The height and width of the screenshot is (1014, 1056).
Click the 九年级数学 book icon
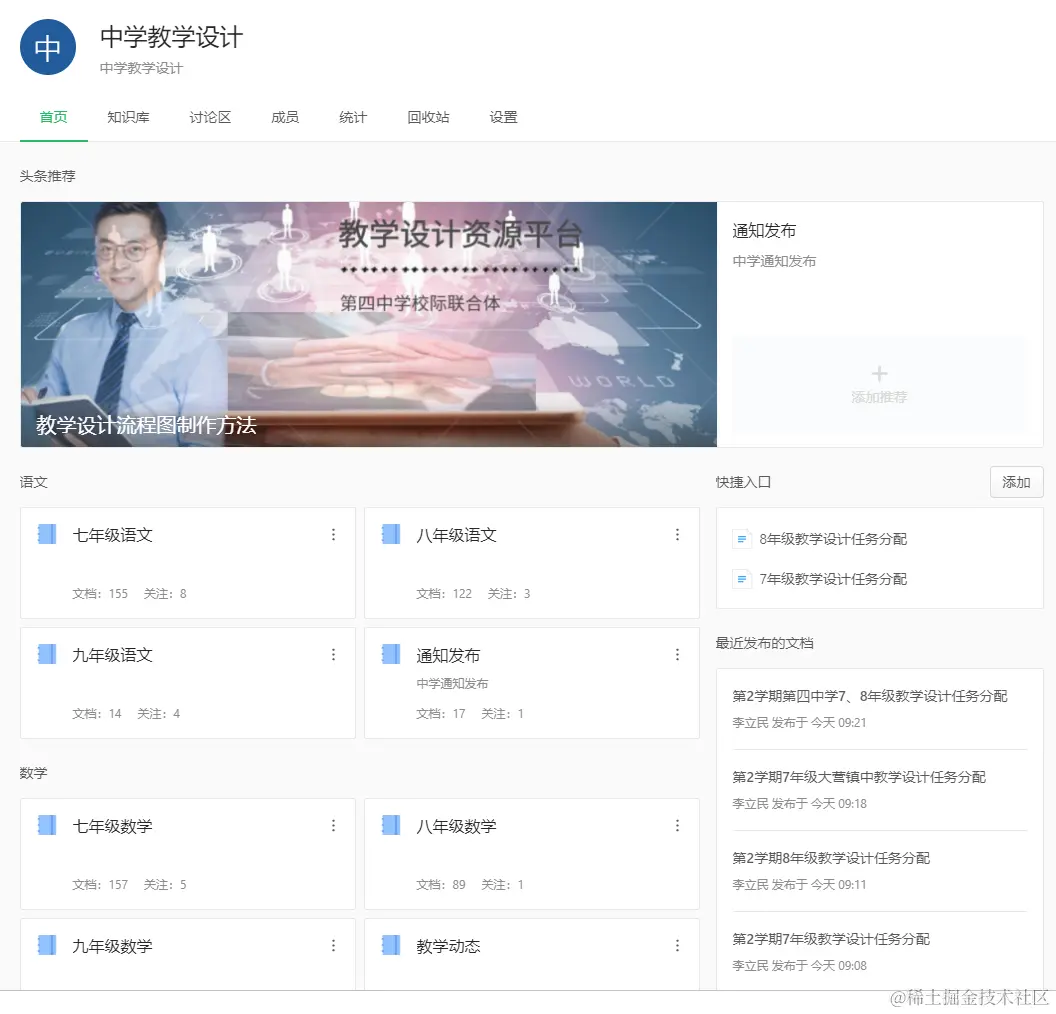(x=46, y=945)
